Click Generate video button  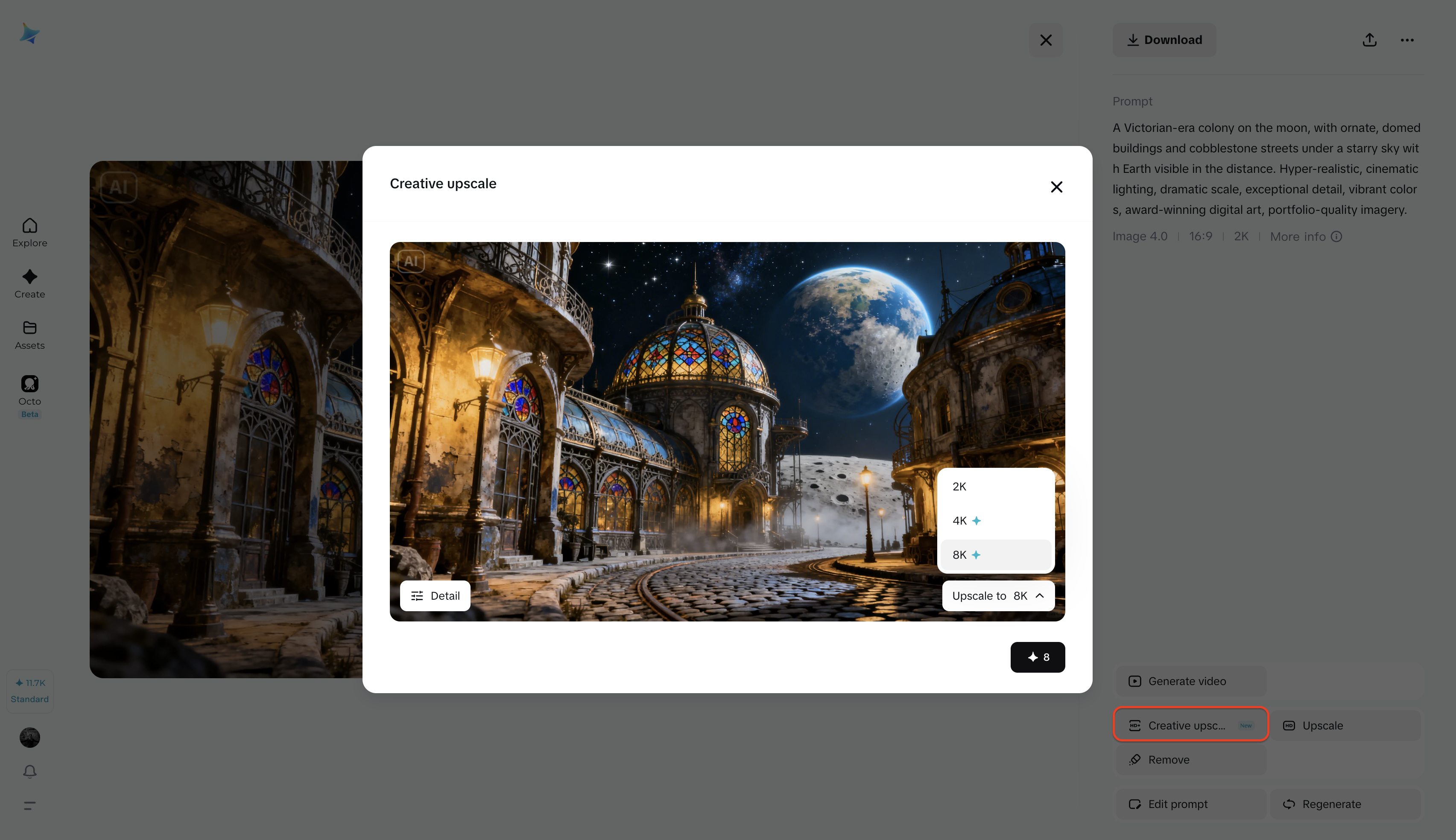[1191, 681]
